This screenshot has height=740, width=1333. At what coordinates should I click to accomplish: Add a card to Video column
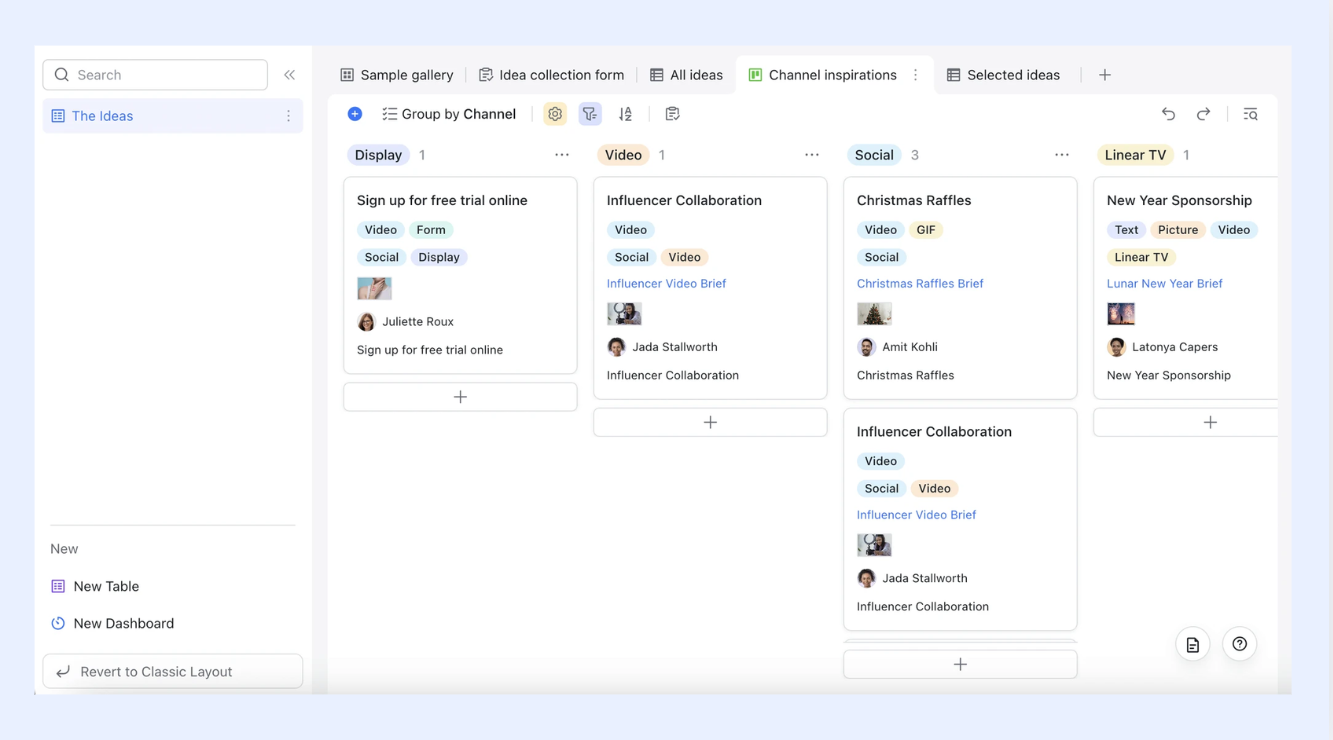(x=710, y=422)
